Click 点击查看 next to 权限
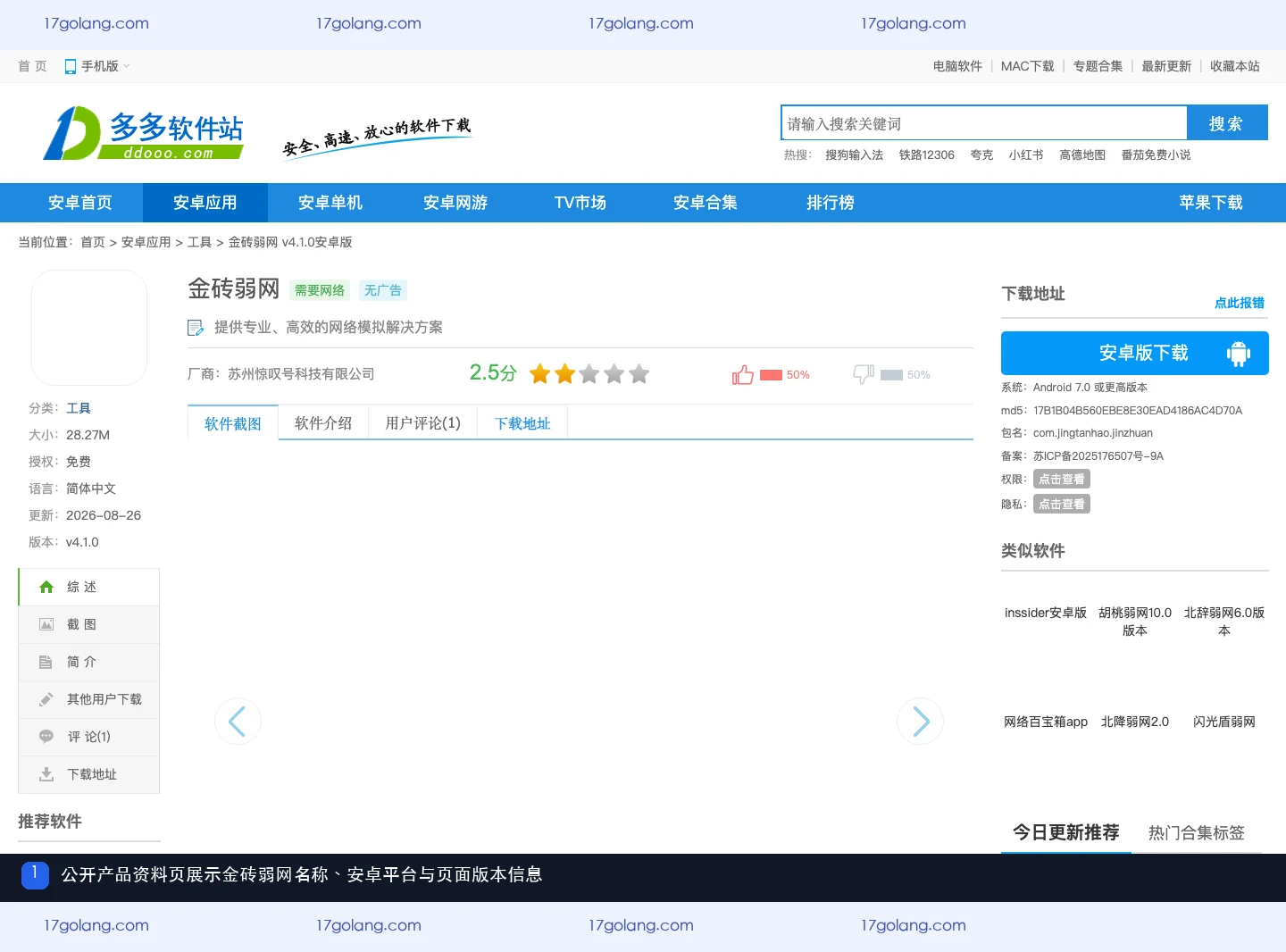The width and height of the screenshot is (1286, 952). (1062, 480)
